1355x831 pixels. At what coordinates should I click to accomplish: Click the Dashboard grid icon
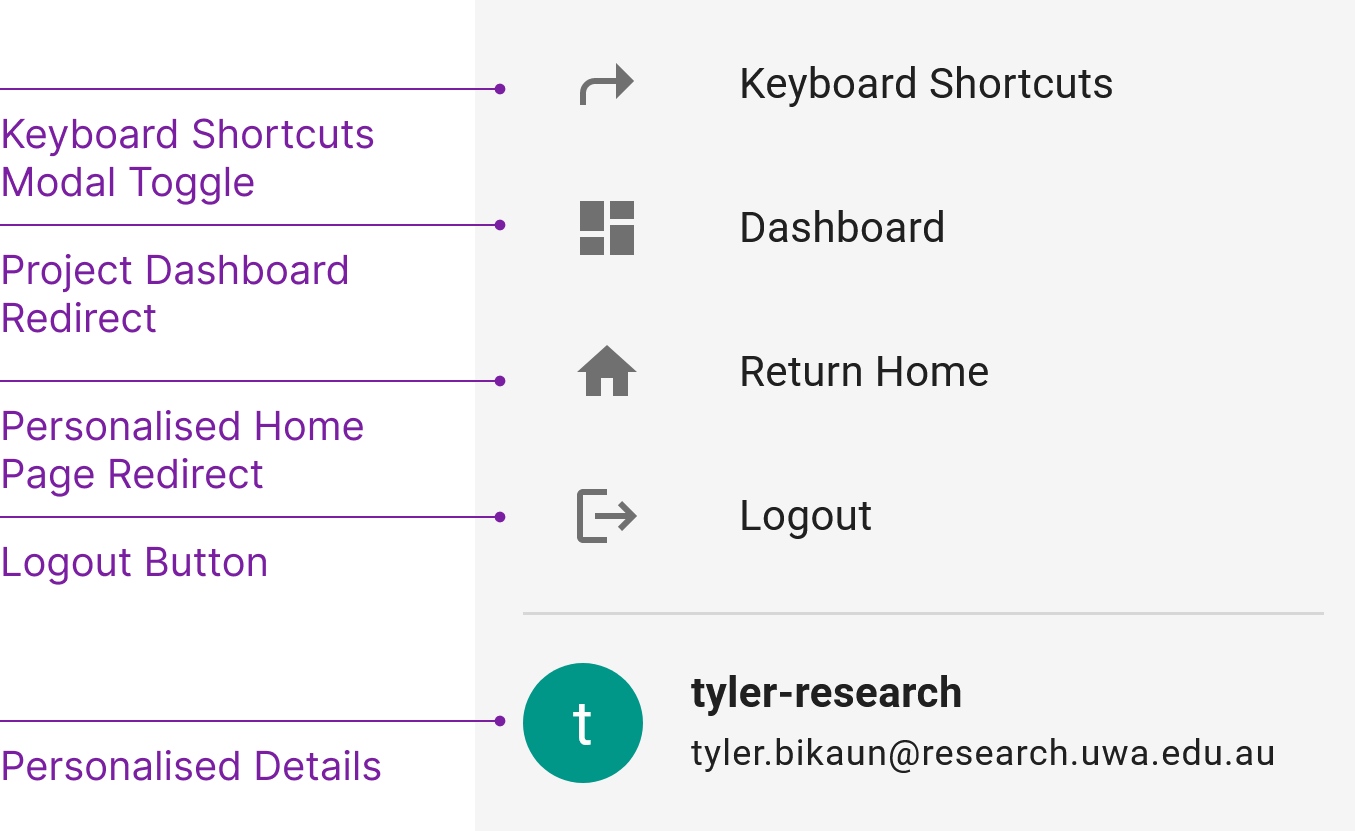[605, 228]
